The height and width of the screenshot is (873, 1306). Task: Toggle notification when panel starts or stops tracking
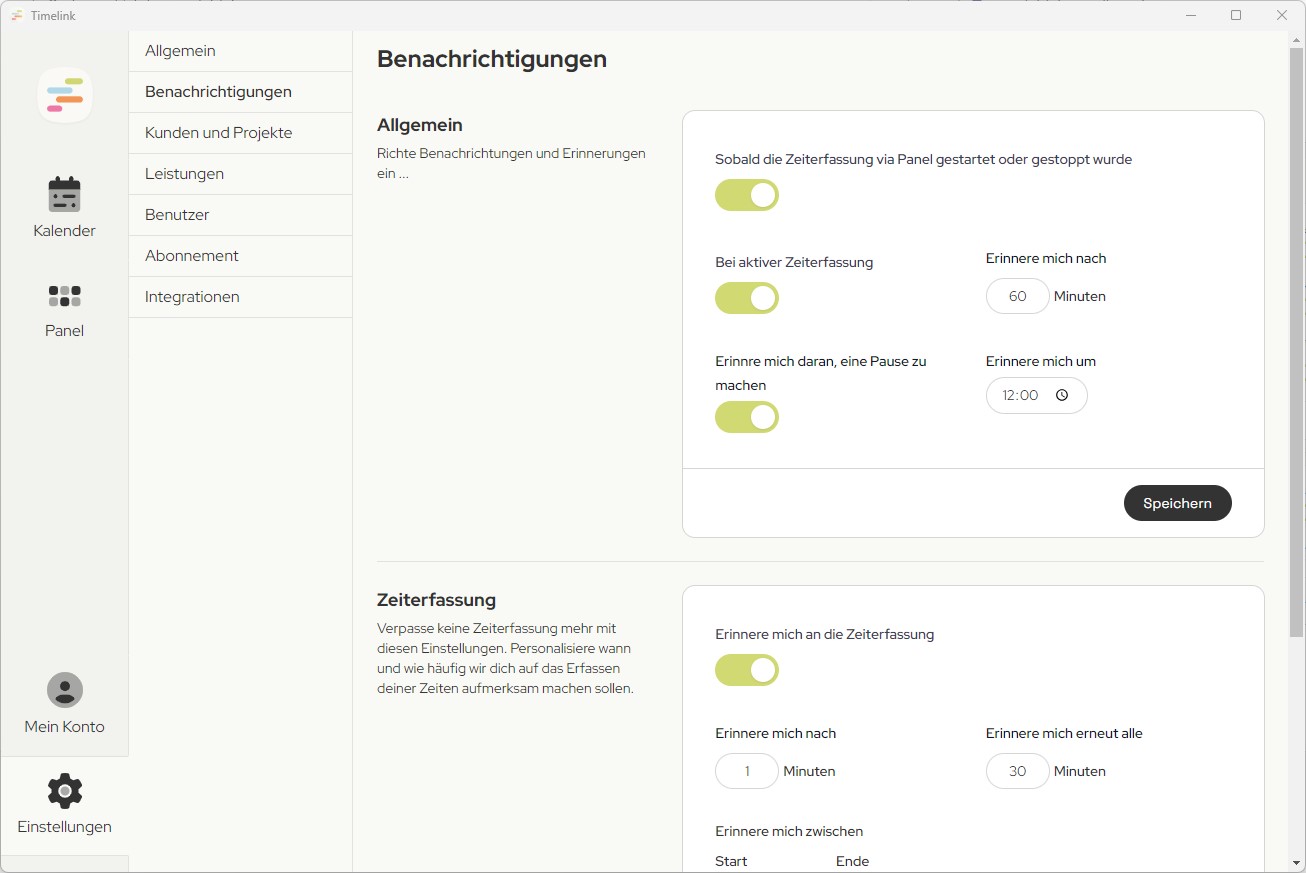tap(747, 195)
